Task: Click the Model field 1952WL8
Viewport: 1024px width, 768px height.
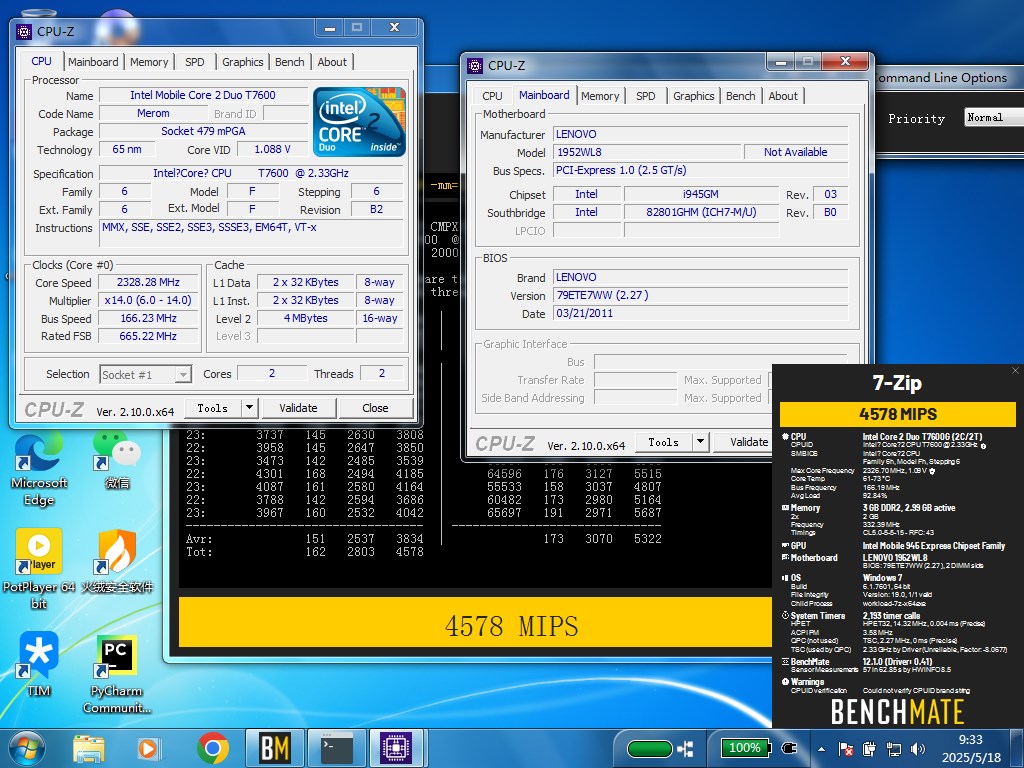Action: [x=648, y=152]
